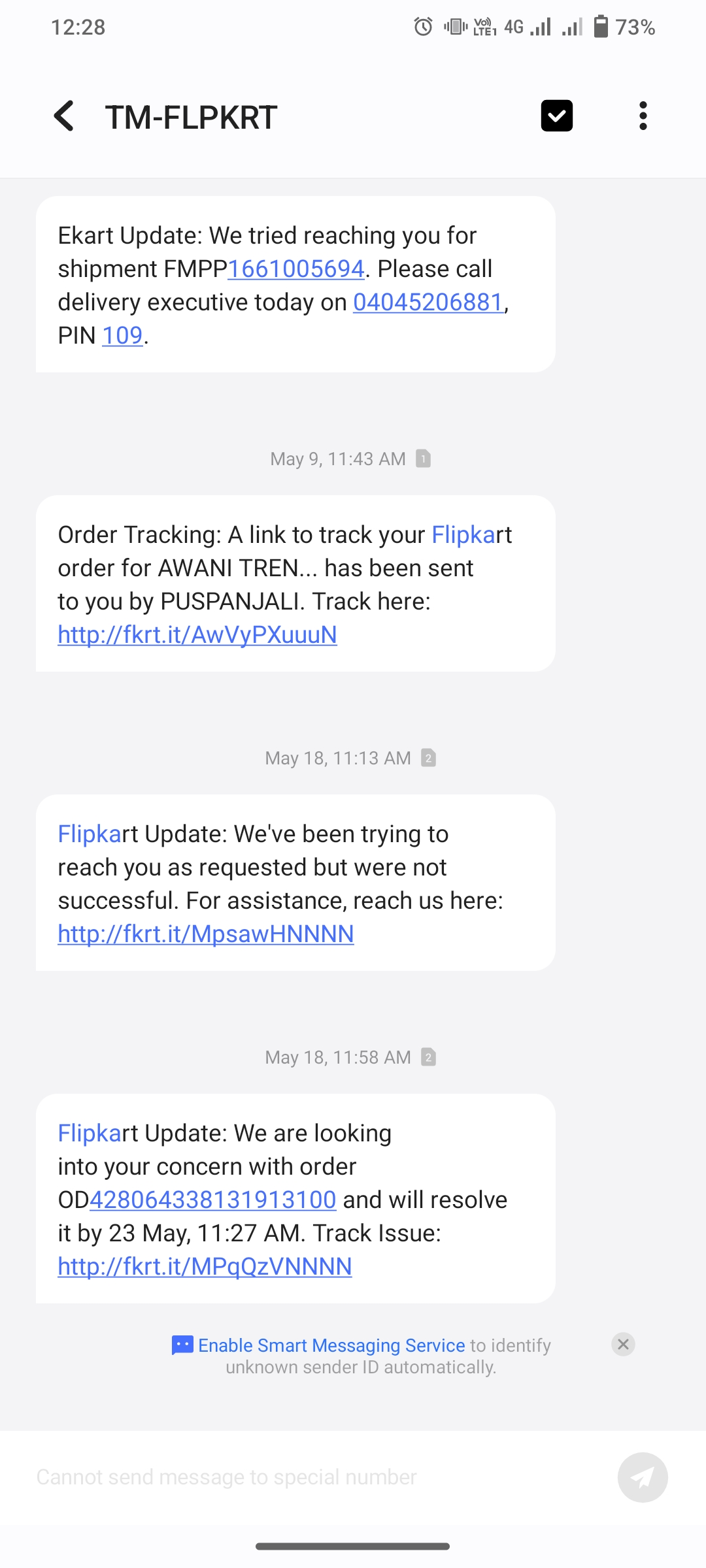Open assistance link fkrt.it/MpsawHNNNN
Viewport: 706px width, 1568px height.
206,934
